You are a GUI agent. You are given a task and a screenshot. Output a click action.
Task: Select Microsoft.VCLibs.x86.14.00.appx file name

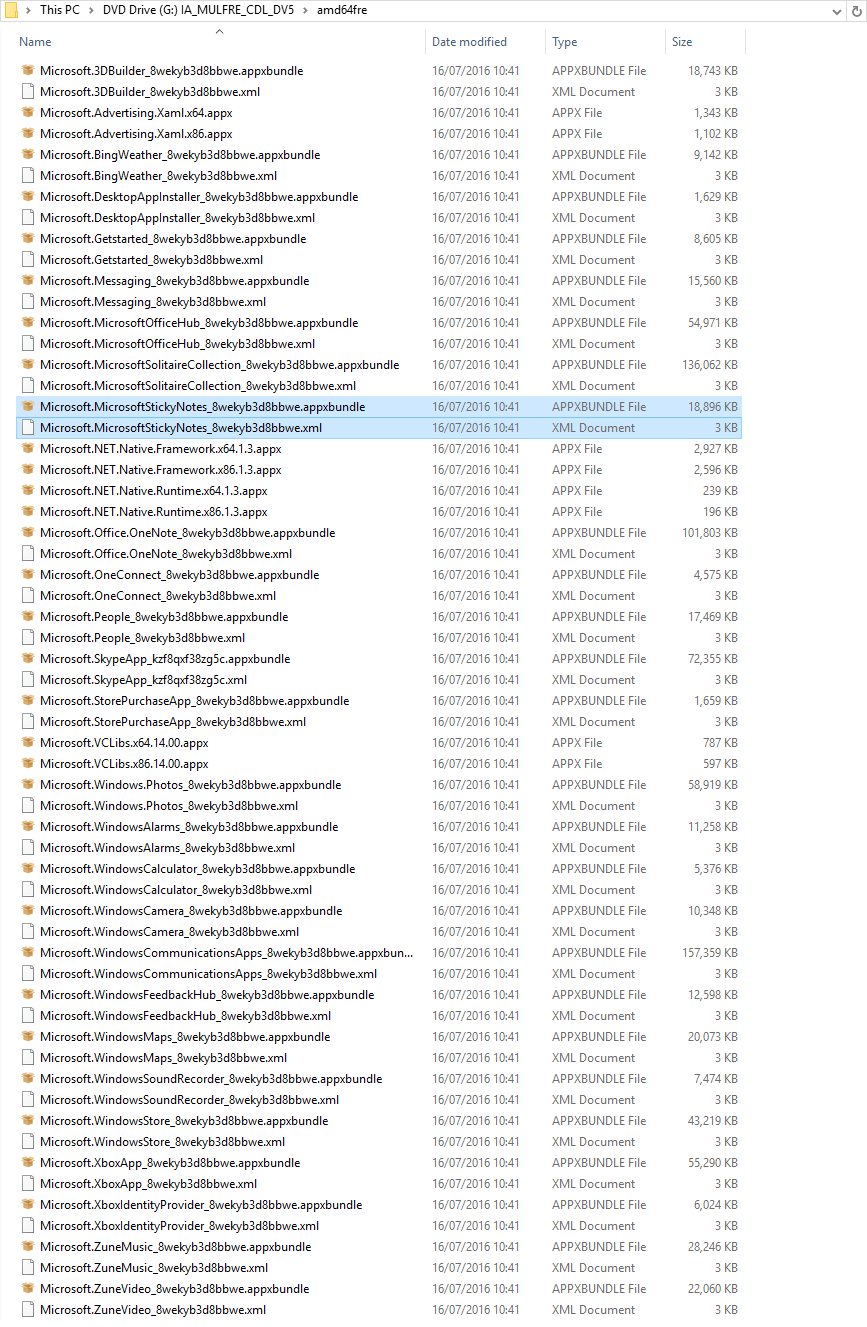point(124,764)
